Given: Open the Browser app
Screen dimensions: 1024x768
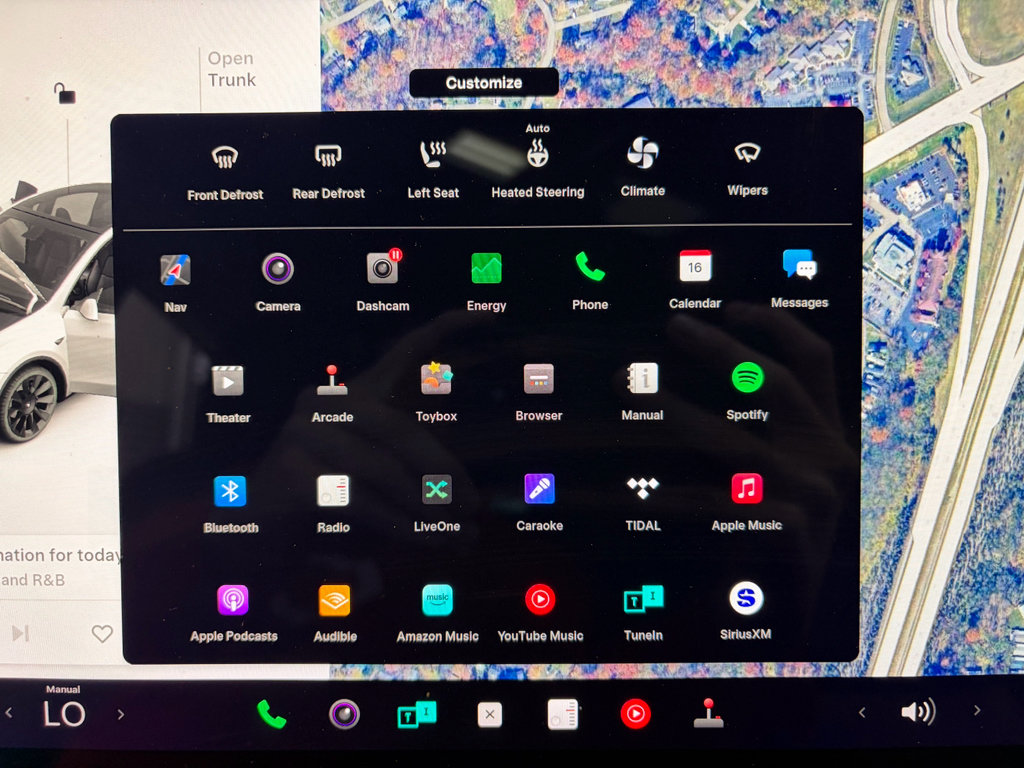Looking at the screenshot, I should [539, 391].
